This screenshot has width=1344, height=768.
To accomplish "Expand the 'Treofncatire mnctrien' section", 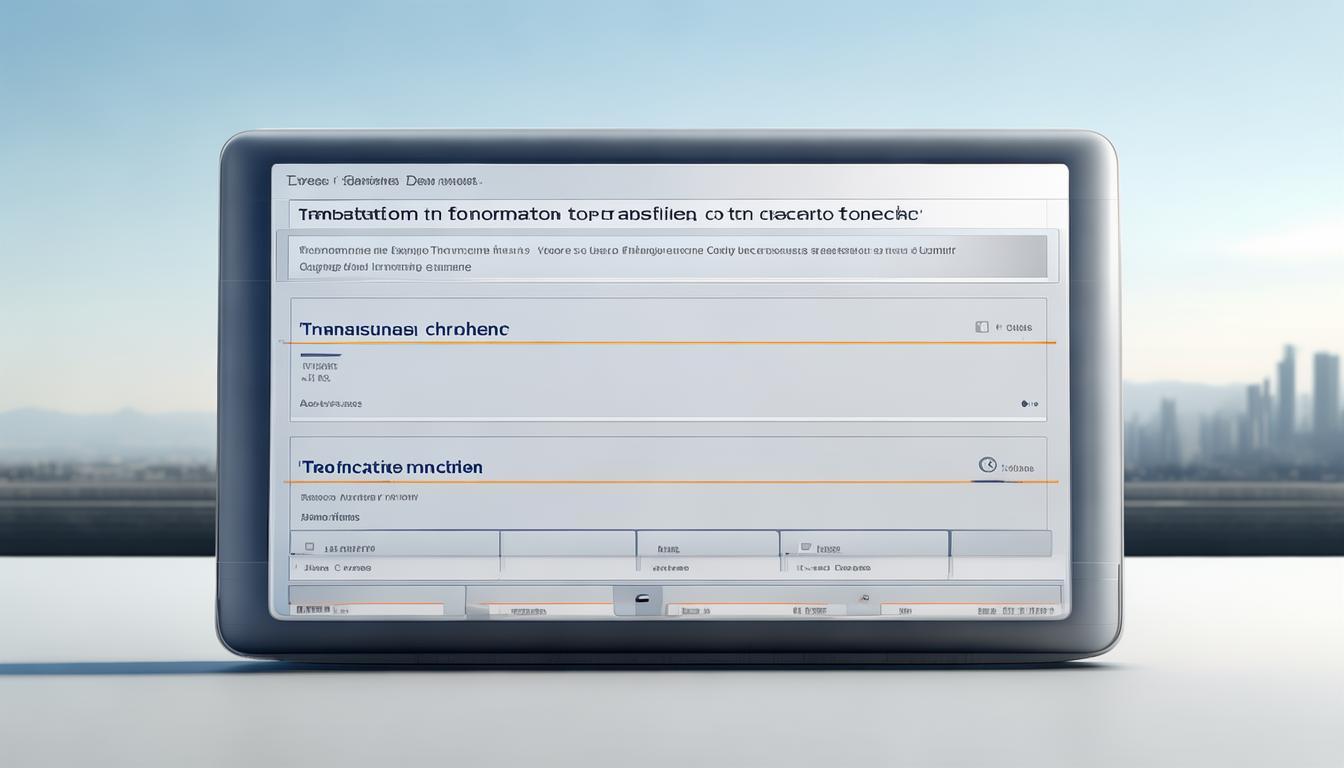I will 392,467.
